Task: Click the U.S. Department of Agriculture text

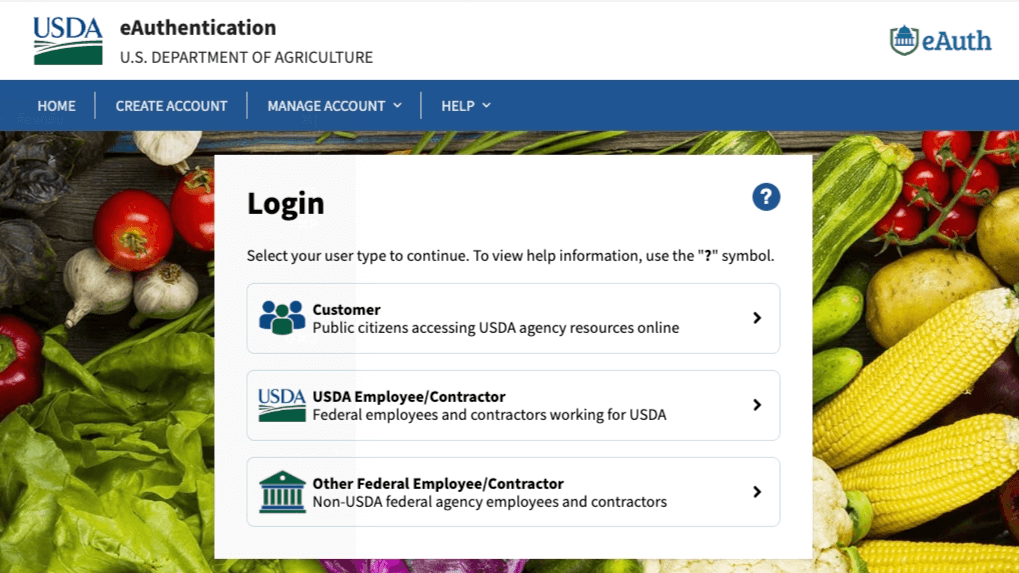Action: tap(246, 58)
